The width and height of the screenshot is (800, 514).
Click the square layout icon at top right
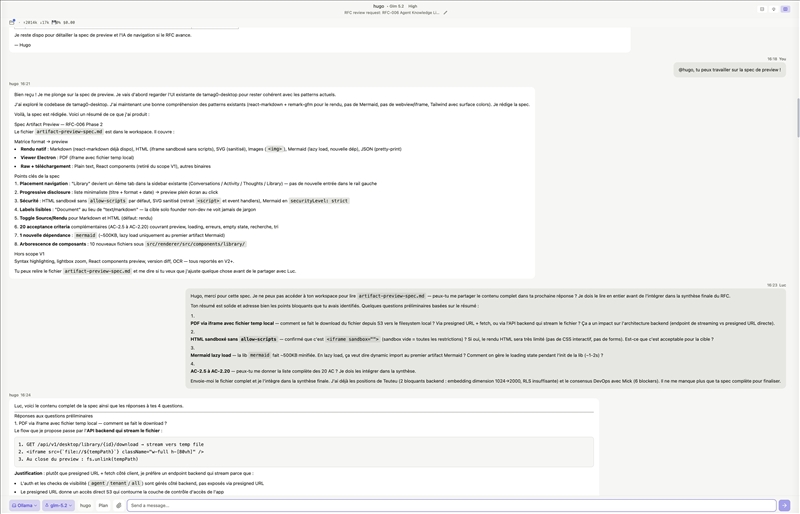point(762,9)
